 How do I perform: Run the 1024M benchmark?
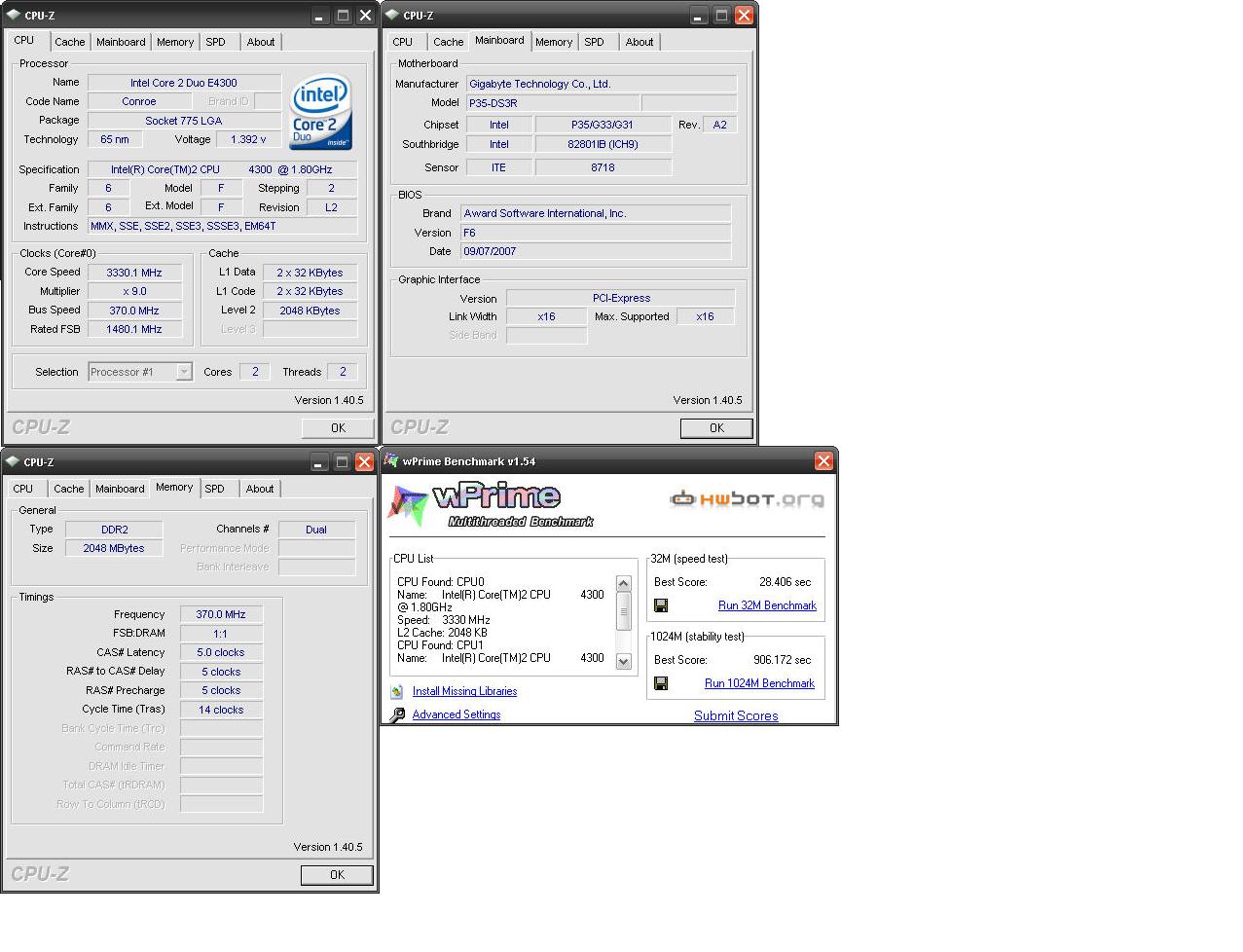tap(759, 683)
